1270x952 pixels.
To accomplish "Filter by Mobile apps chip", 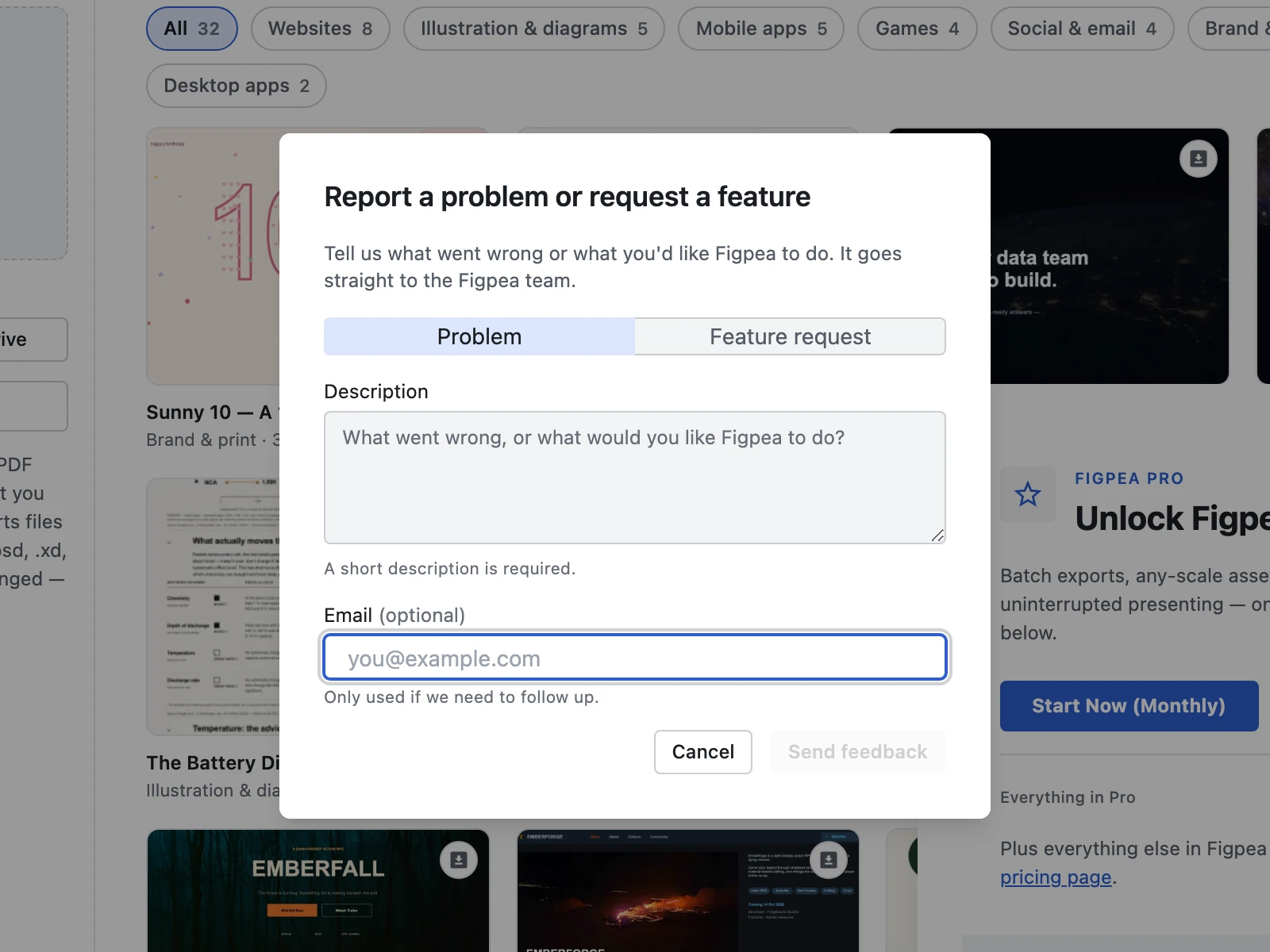I will [761, 29].
